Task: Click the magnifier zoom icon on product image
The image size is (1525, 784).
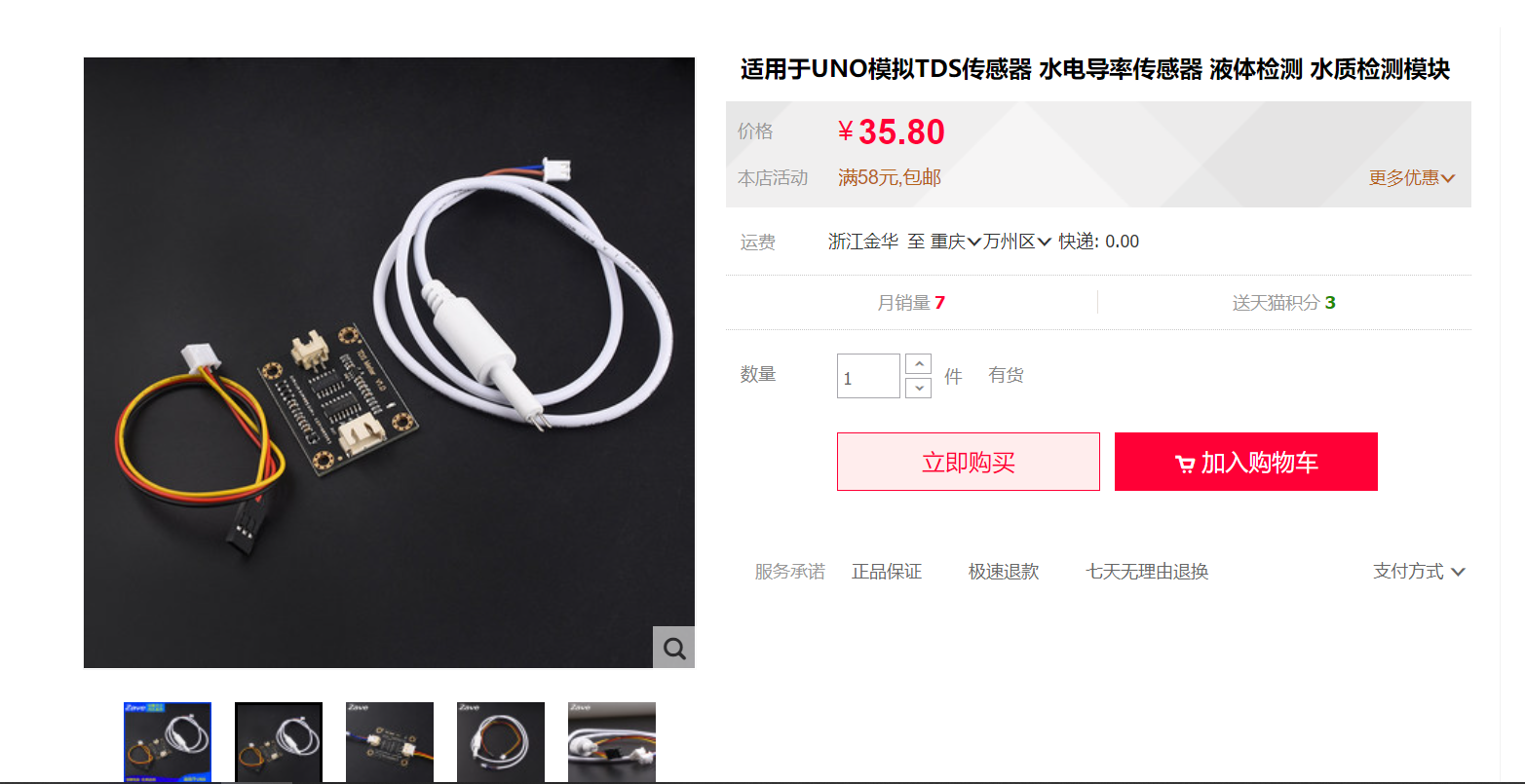Action: pyautogui.click(x=673, y=648)
